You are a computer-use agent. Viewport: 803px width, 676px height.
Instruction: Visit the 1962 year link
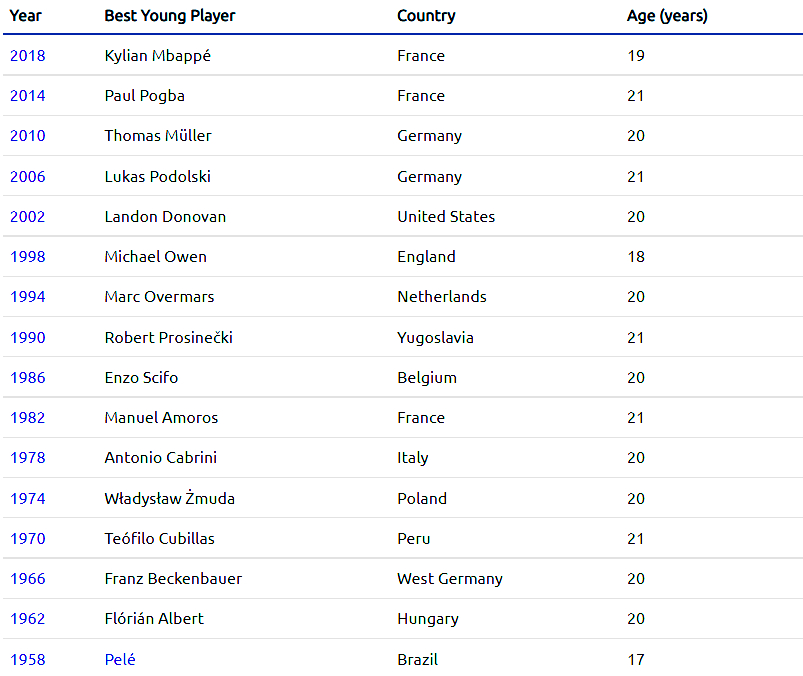(x=28, y=619)
